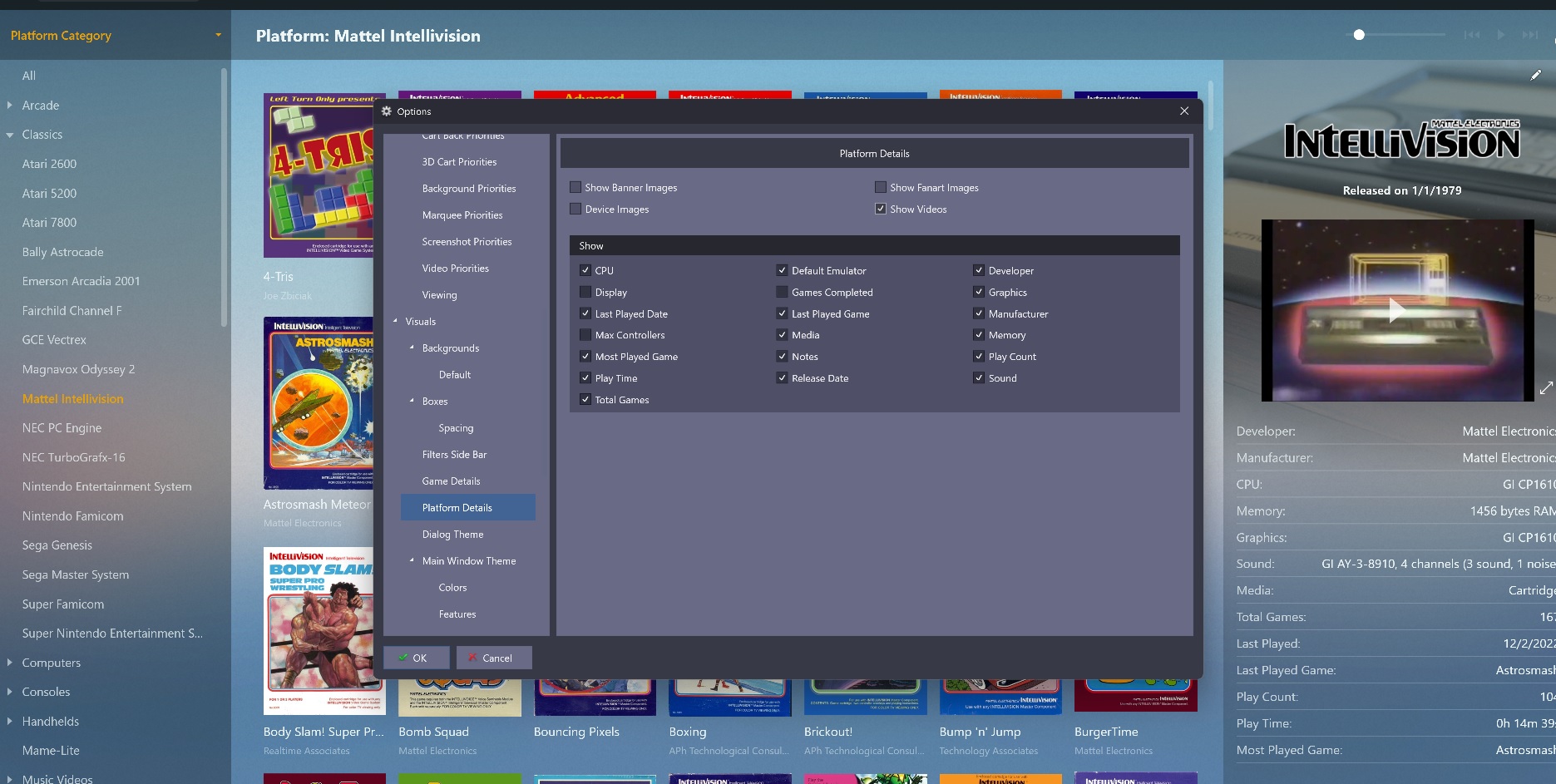
Task: Open the 4-Tris game box art
Action: 319,175
